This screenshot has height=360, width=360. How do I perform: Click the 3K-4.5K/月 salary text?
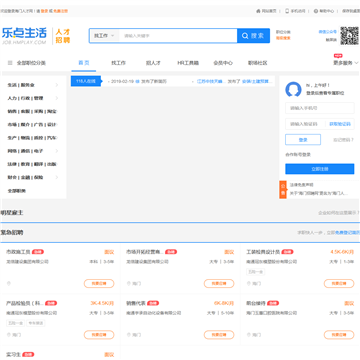(102, 303)
